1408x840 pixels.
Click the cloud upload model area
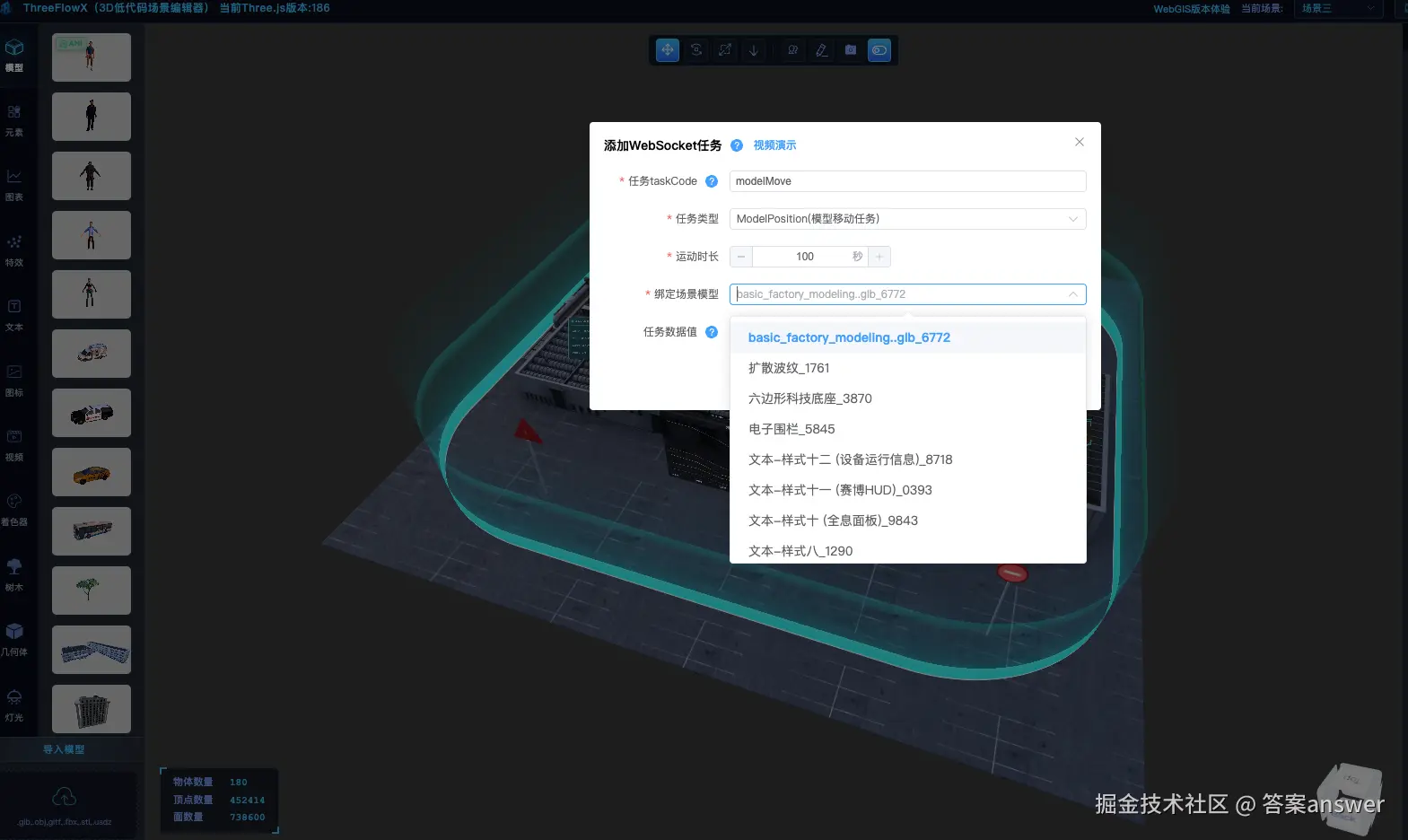65,804
